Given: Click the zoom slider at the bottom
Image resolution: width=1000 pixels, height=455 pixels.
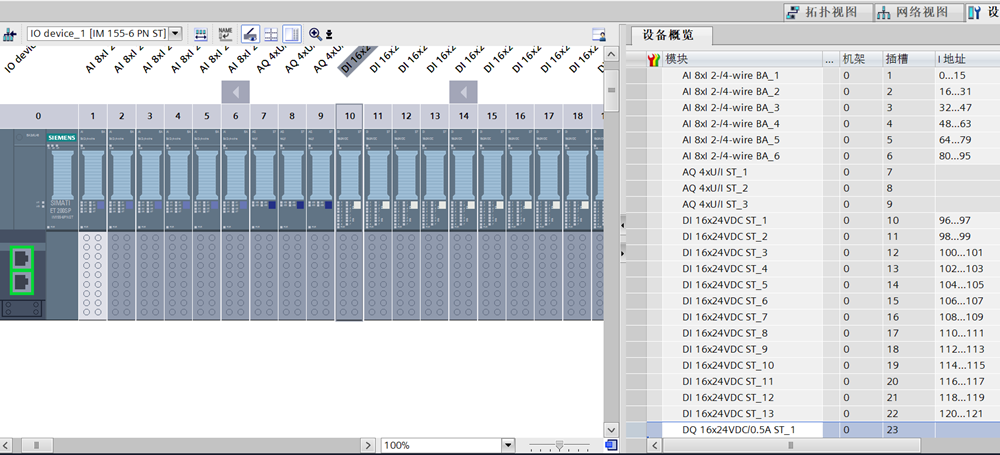Looking at the screenshot, I should (x=558, y=445).
